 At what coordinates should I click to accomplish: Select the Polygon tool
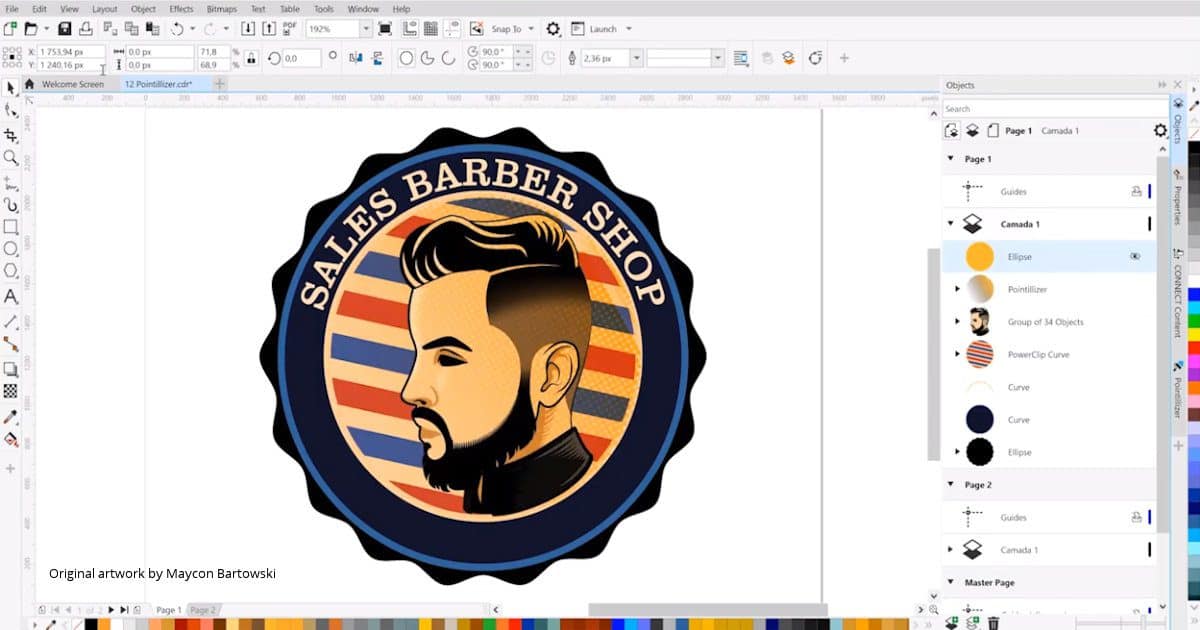click(x=11, y=271)
